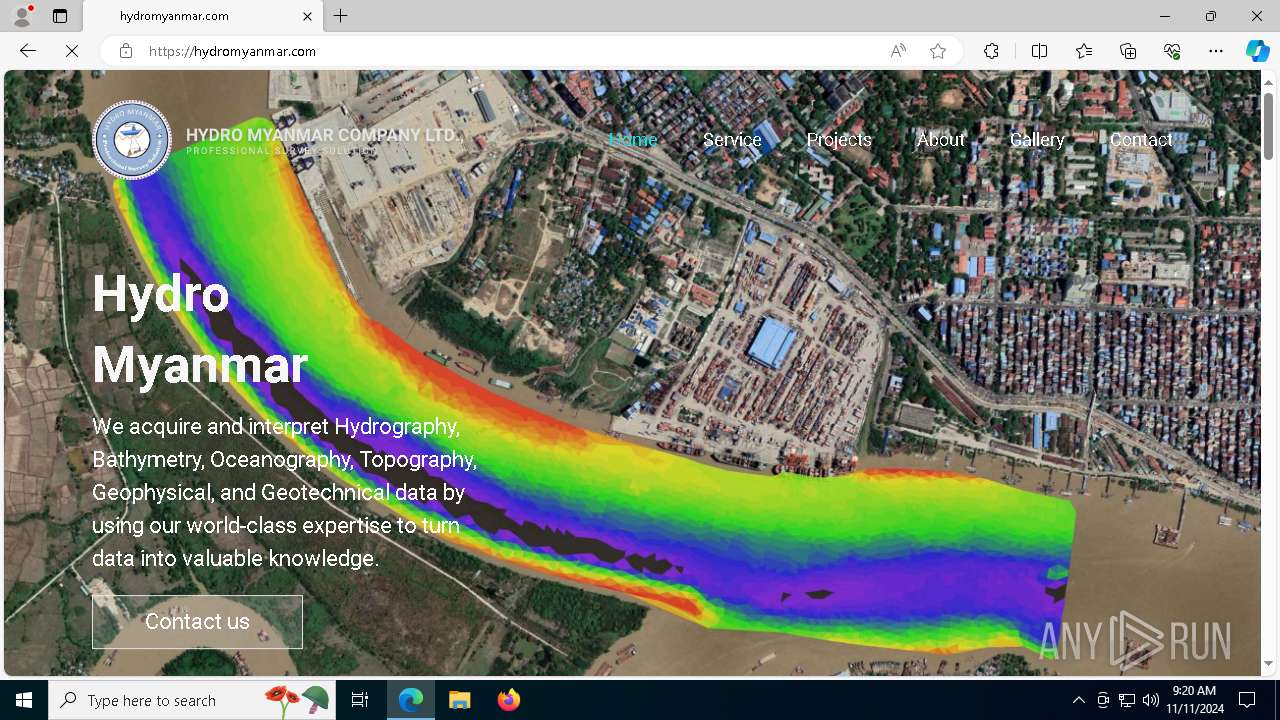Open a new tab with plus button
This screenshot has width=1280, height=720.
(x=341, y=16)
